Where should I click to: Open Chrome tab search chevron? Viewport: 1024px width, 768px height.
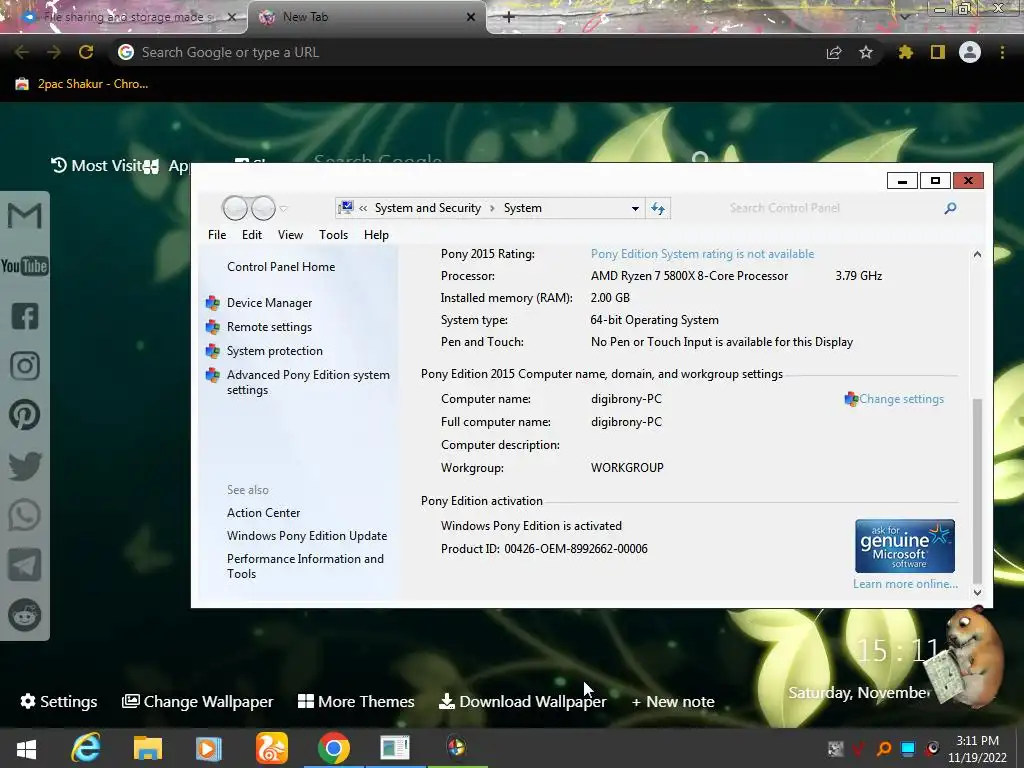[x=905, y=16]
